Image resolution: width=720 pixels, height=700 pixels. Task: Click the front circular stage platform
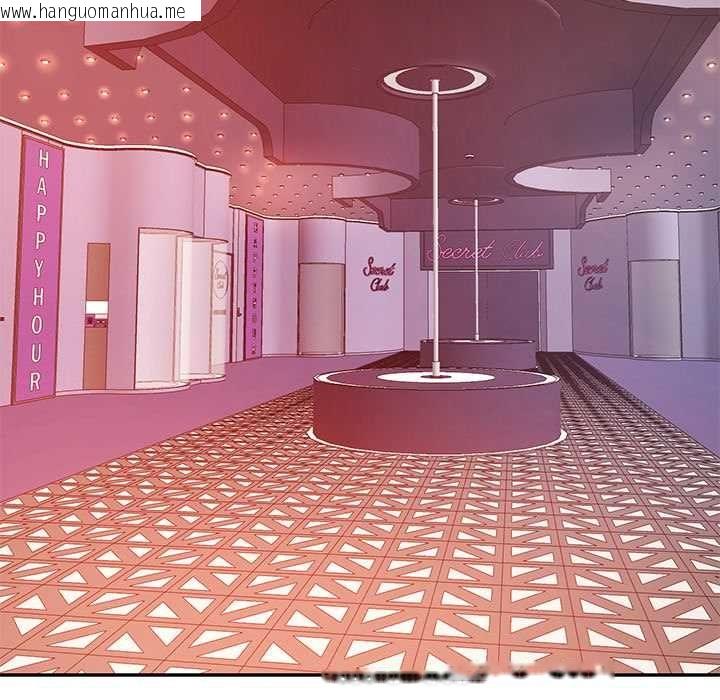(437, 410)
